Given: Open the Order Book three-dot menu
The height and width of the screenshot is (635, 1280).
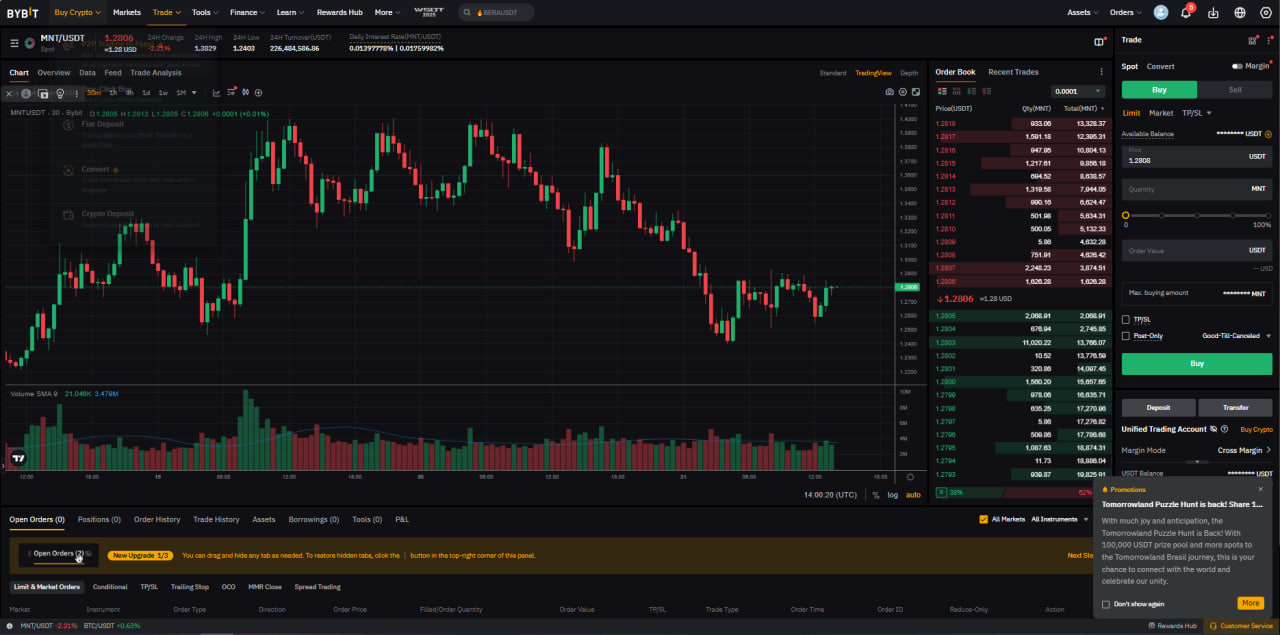Looking at the screenshot, I should pos(1102,72).
